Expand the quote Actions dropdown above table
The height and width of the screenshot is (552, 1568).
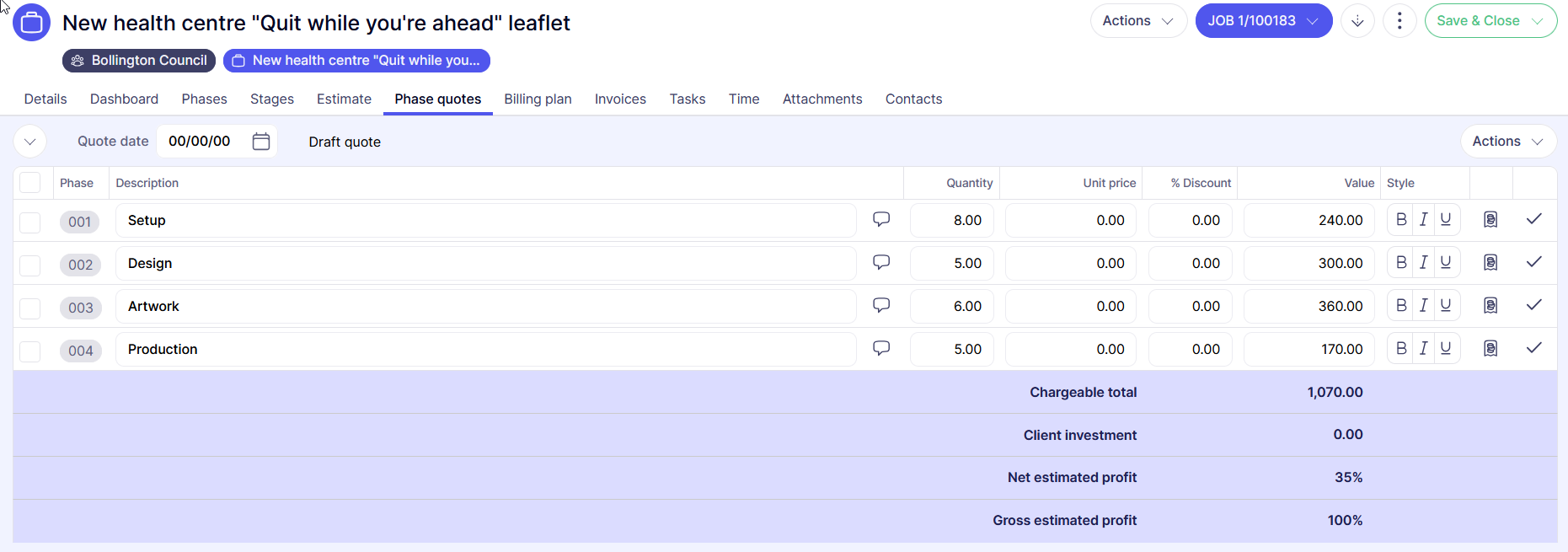1507,142
